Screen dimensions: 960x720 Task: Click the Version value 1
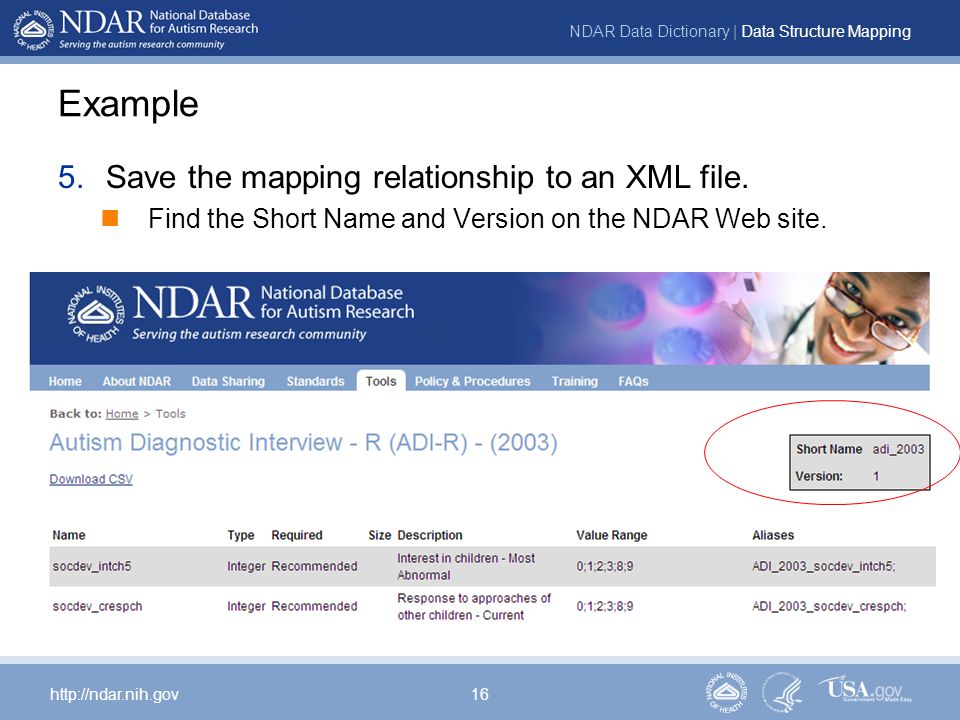(876, 476)
